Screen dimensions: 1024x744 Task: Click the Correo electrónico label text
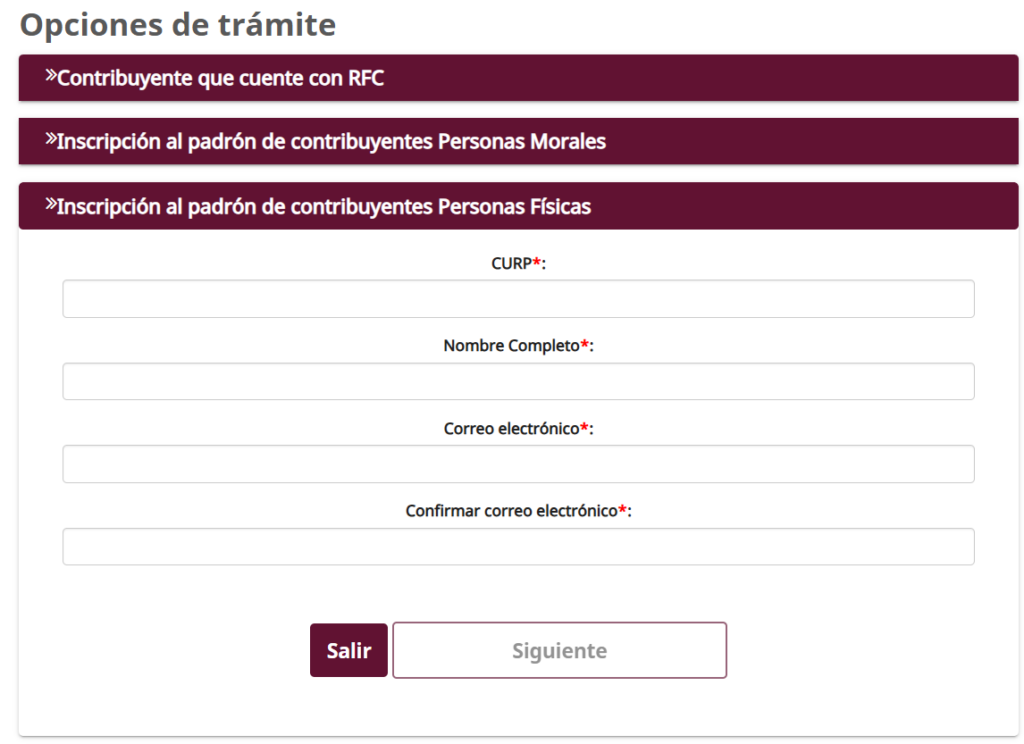[511, 429]
